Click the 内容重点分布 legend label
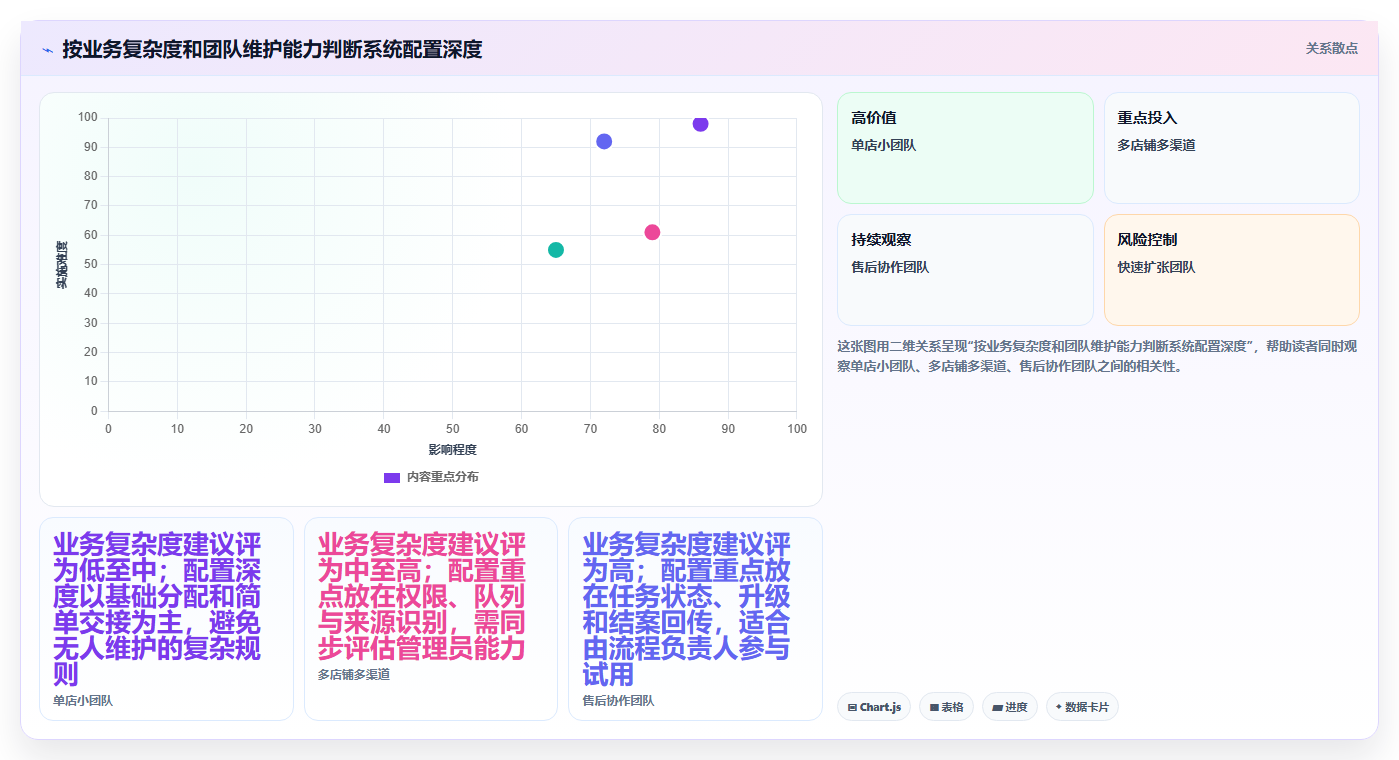The width and height of the screenshot is (1399, 760). (443, 477)
